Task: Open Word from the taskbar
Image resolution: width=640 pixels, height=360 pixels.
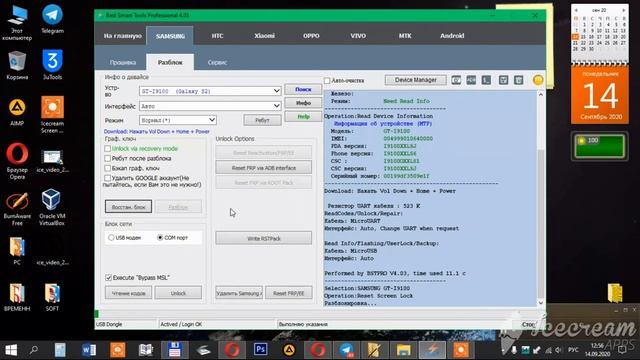Action: pyautogui.click(x=89, y=350)
